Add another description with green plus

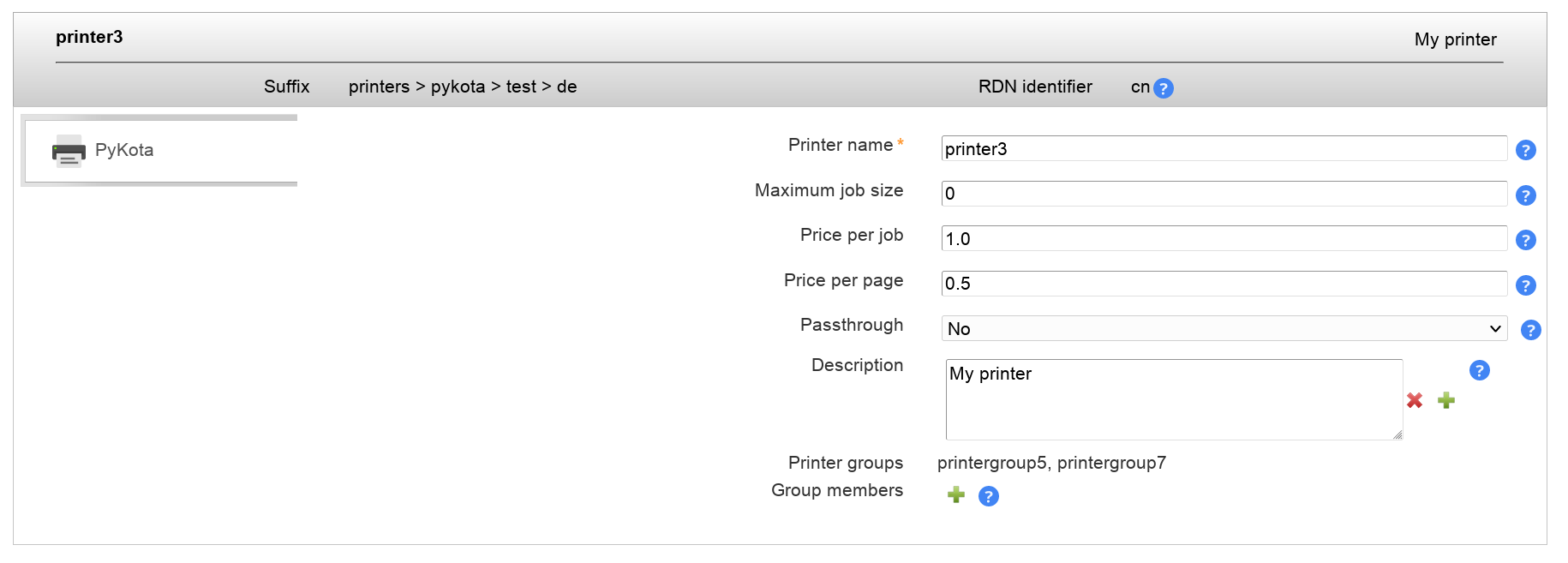[x=1446, y=400]
